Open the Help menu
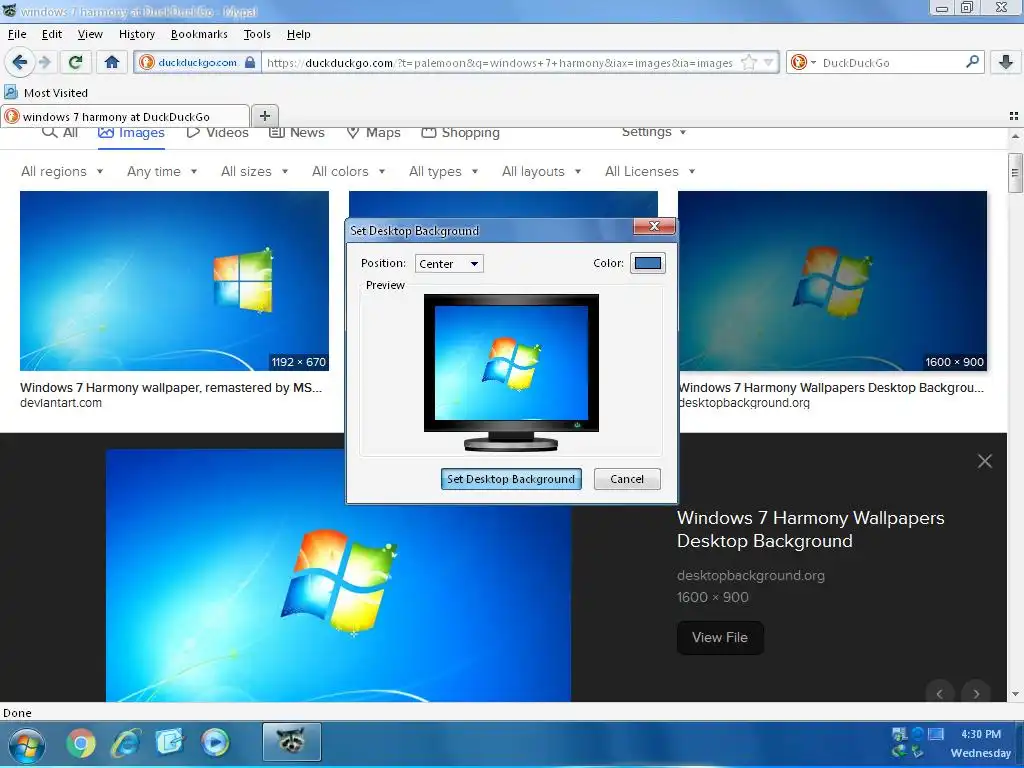This screenshot has width=1024, height=768. coord(298,34)
